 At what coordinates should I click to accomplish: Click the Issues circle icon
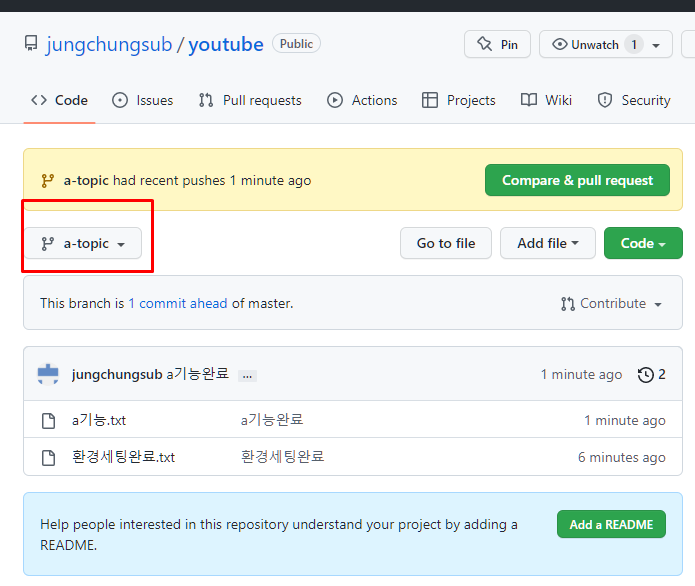coord(120,100)
